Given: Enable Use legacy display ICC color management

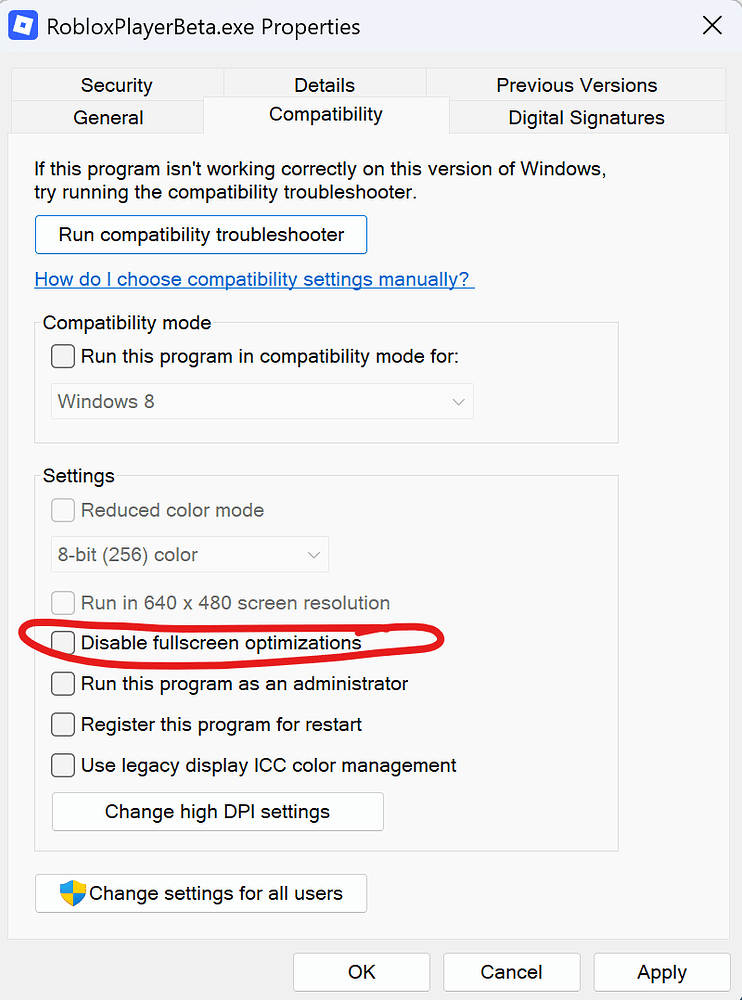Looking at the screenshot, I should (x=63, y=765).
